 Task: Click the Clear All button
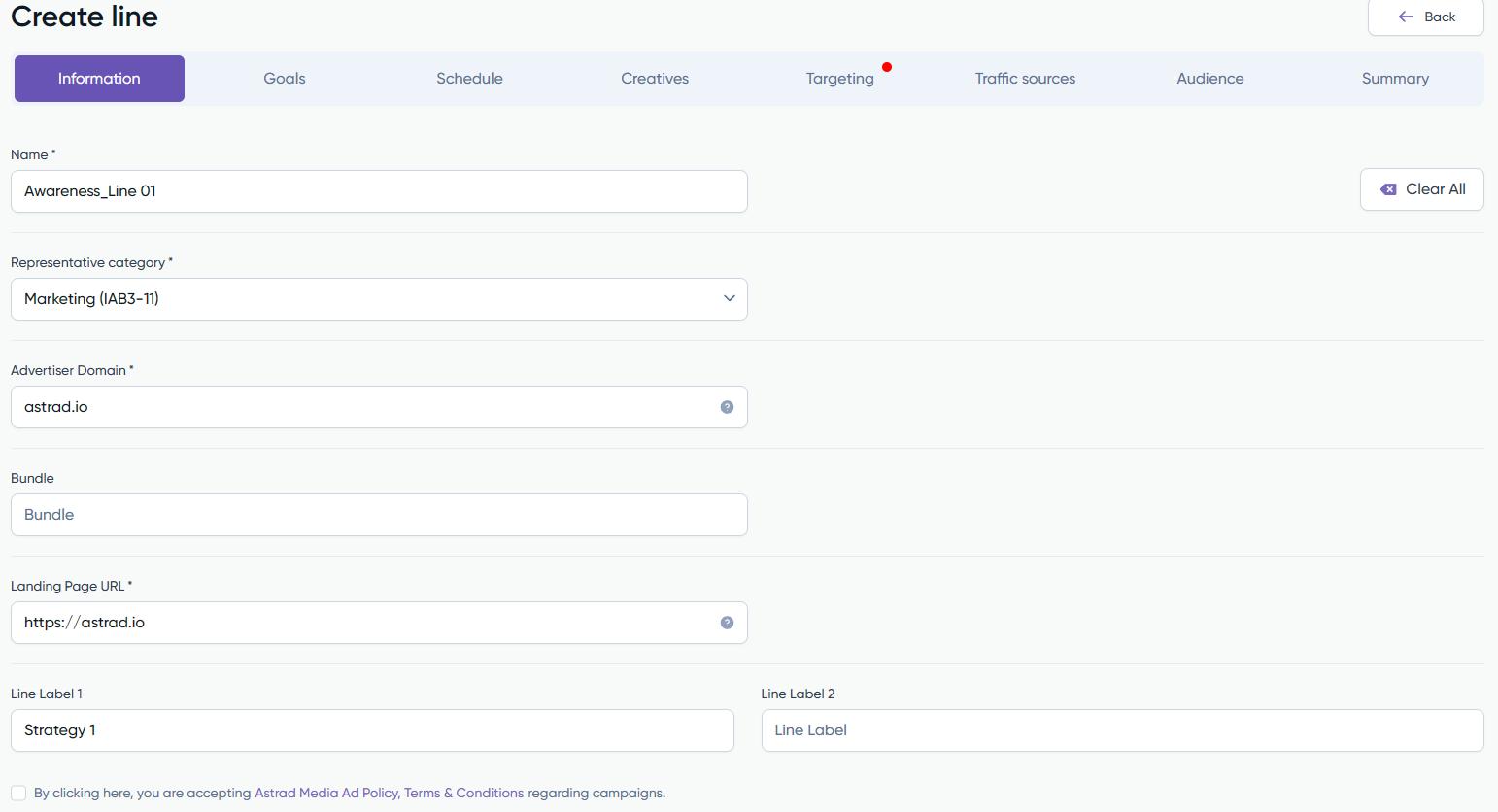1421,189
